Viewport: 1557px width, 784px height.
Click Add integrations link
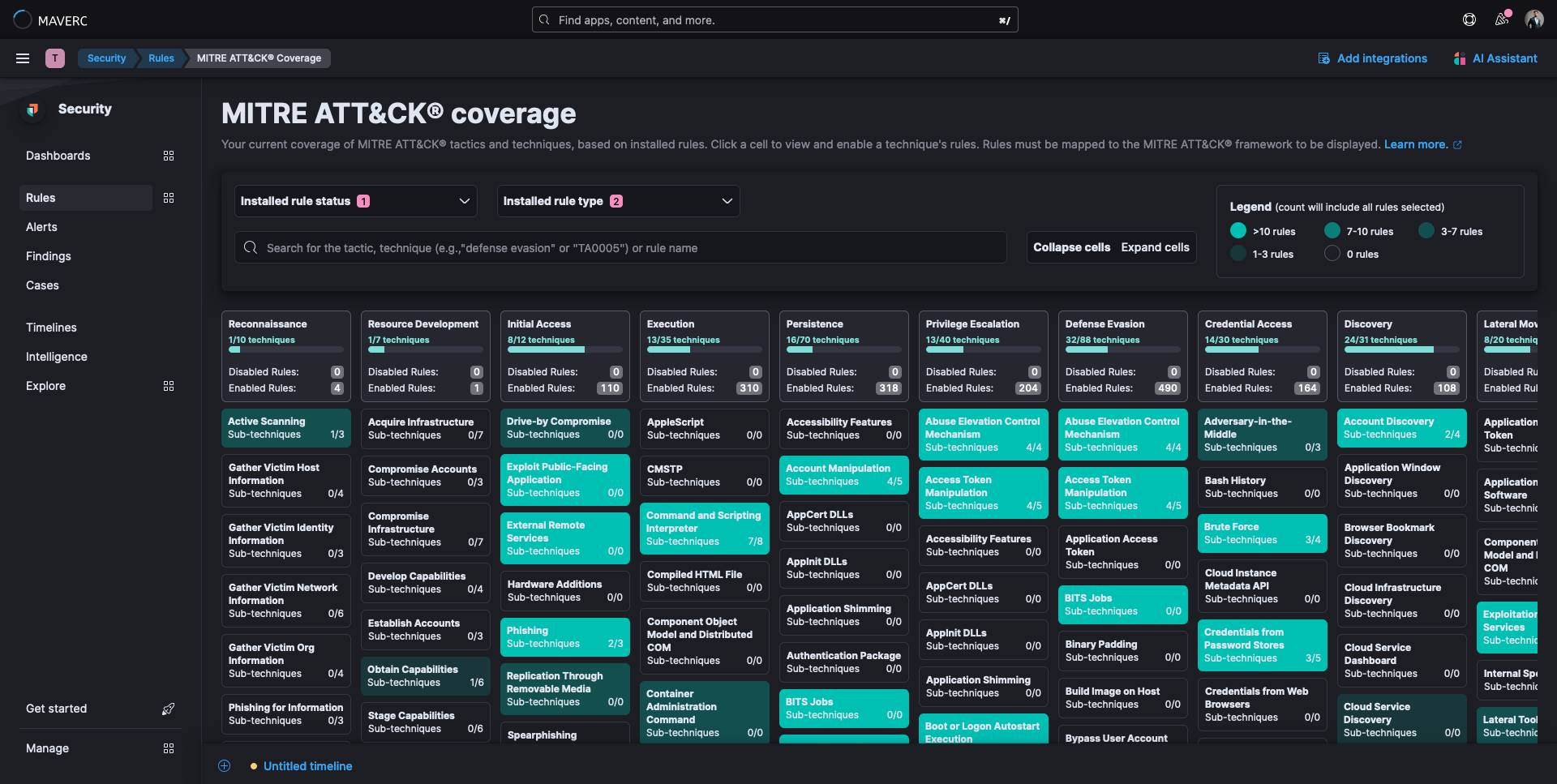tap(1382, 58)
